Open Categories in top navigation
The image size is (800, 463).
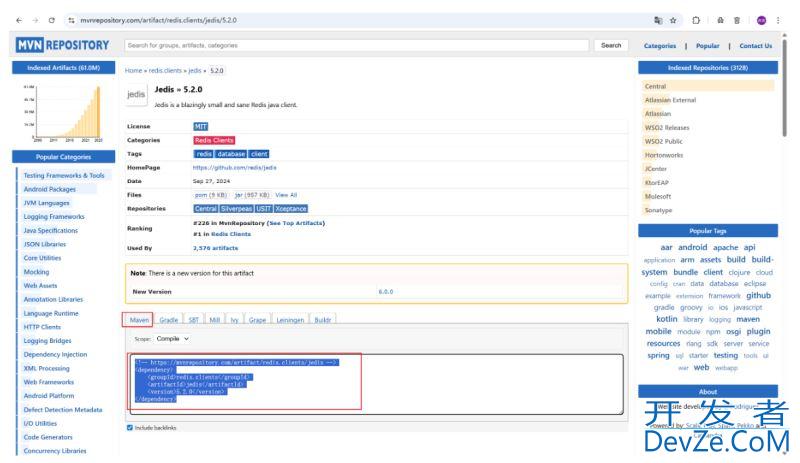pyautogui.click(x=660, y=46)
